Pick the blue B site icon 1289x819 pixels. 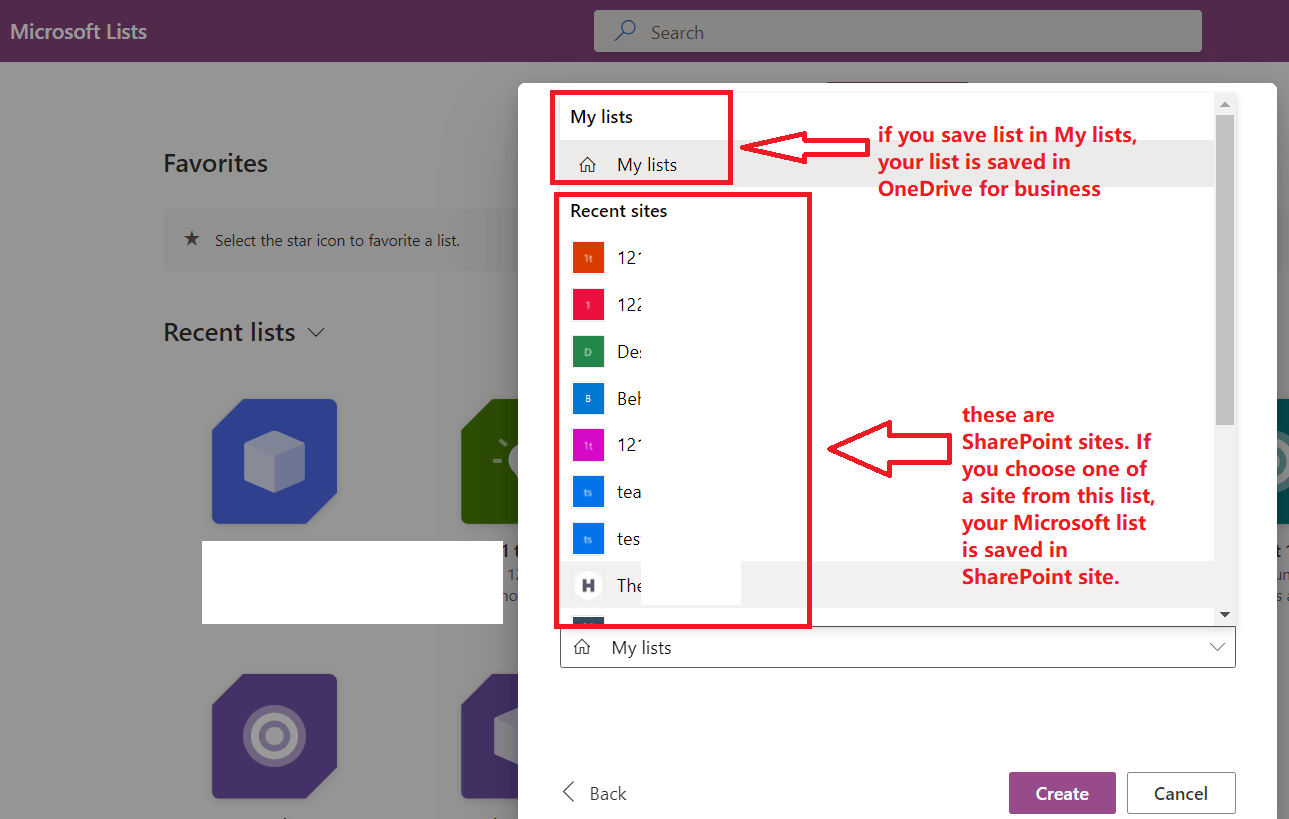pyautogui.click(x=588, y=398)
